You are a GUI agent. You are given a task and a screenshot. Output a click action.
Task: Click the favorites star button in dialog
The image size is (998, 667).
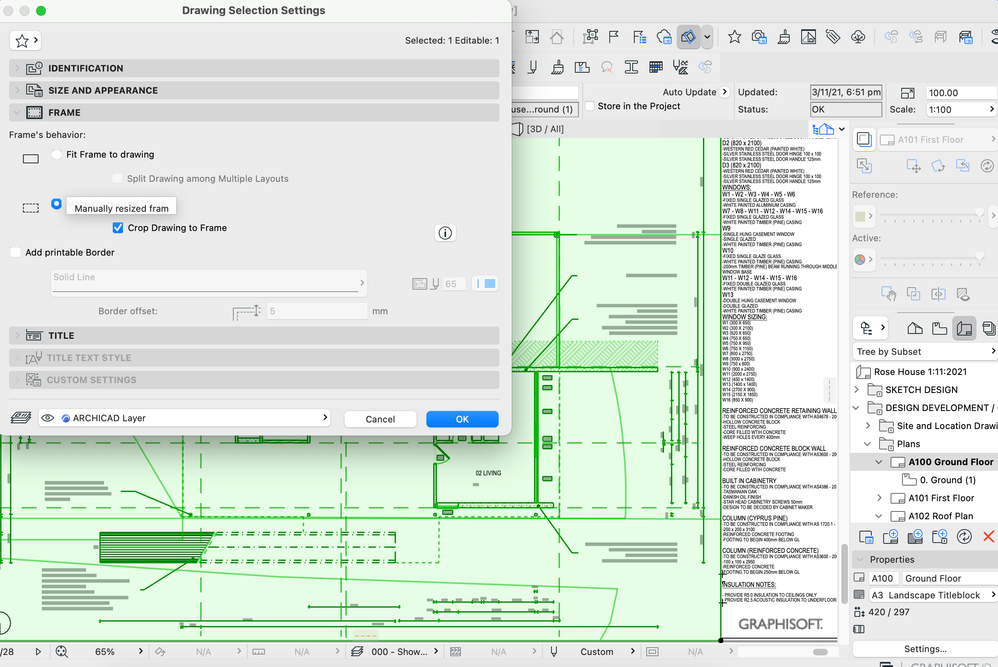24,40
